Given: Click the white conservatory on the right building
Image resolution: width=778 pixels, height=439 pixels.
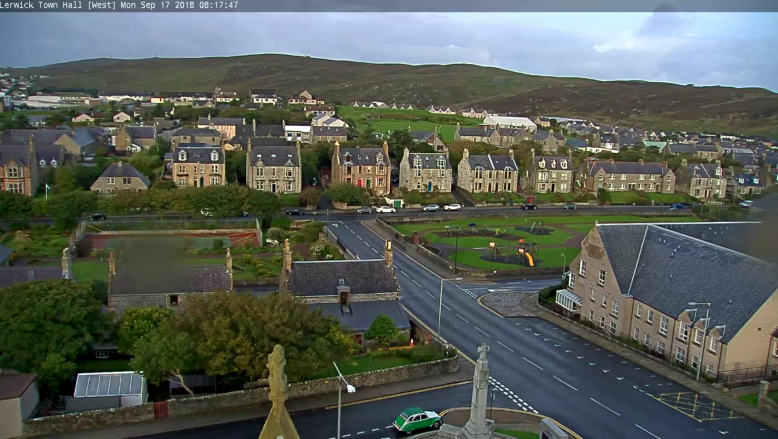Looking at the screenshot, I should 568,299.
